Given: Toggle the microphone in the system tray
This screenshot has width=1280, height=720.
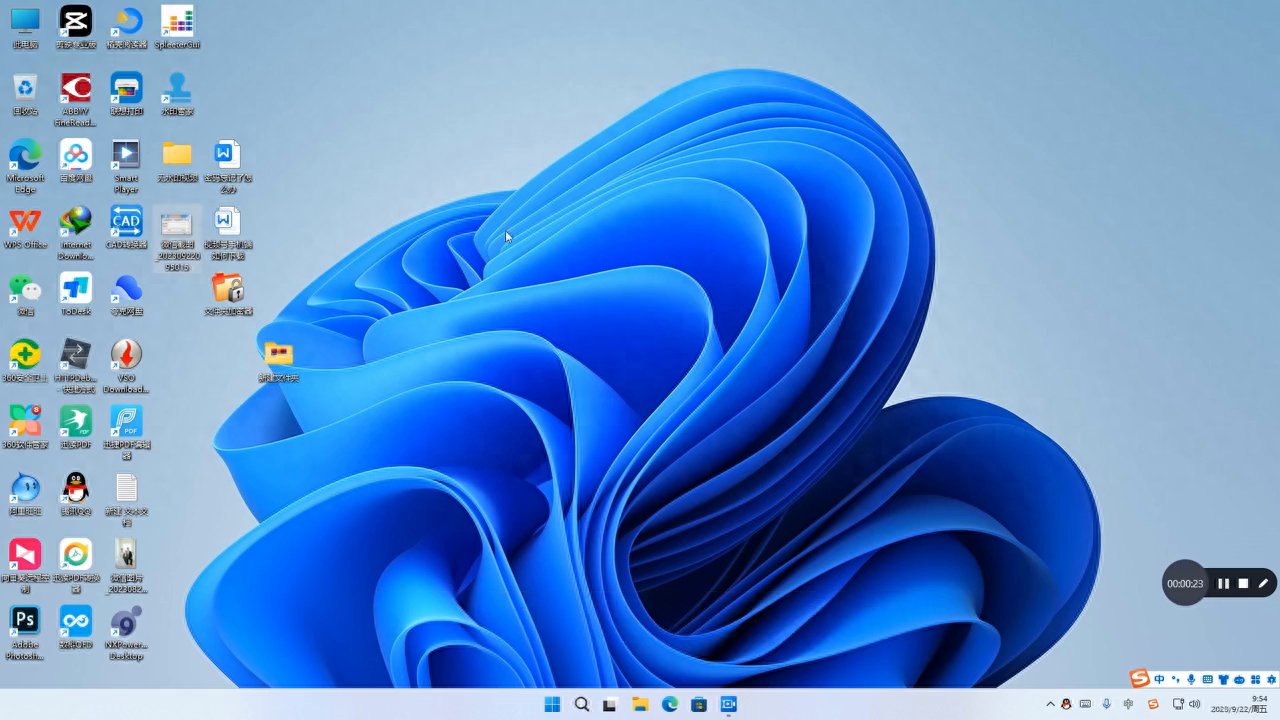Looking at the screenshot, I should (1106, 704).
